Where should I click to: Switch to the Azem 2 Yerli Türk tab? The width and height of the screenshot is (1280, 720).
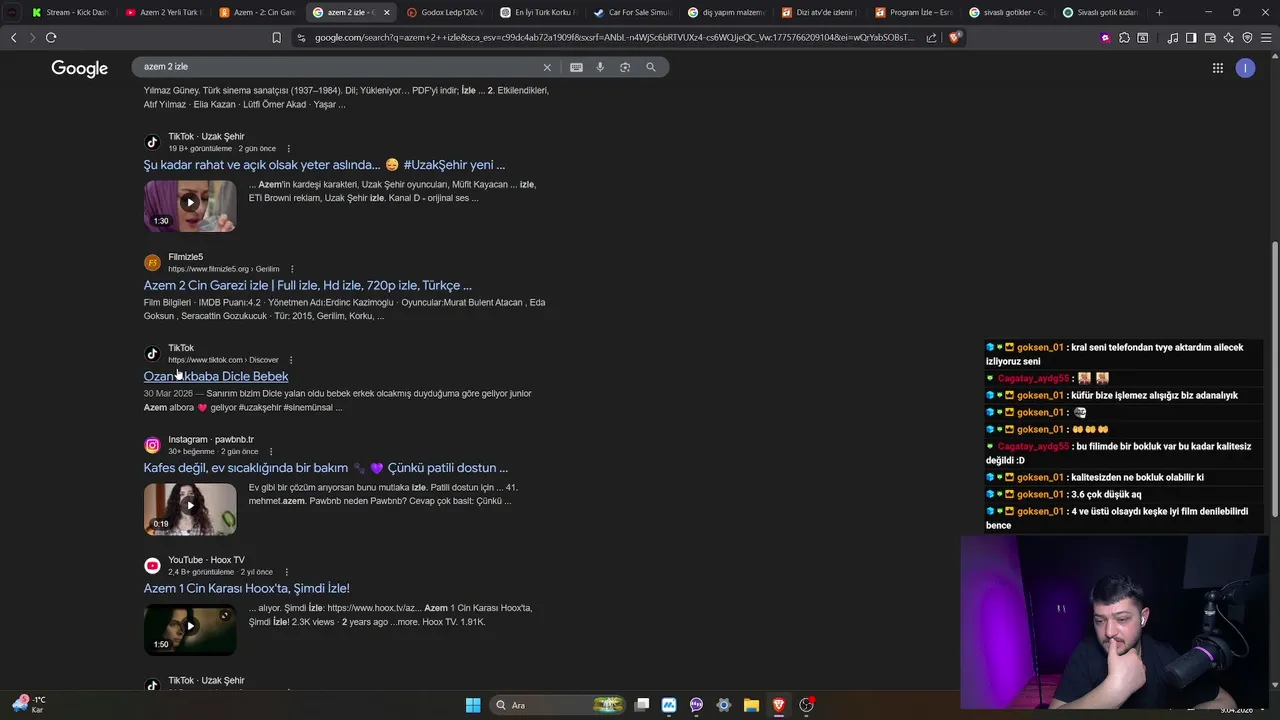point(163,12)
